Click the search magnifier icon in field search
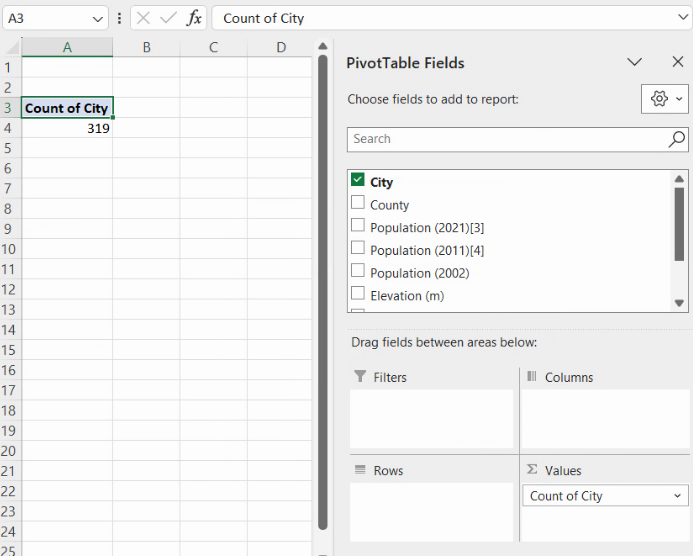 (677, 139)
